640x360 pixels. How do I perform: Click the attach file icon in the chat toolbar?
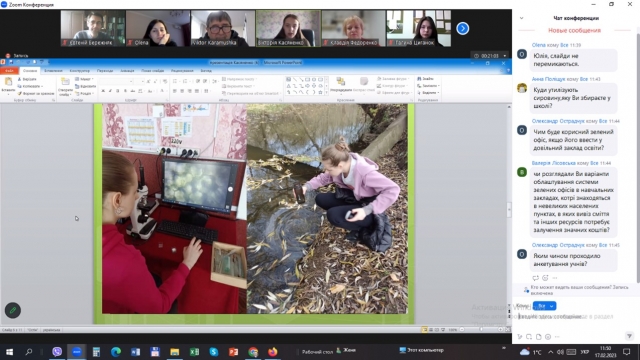tap(538, 337)
